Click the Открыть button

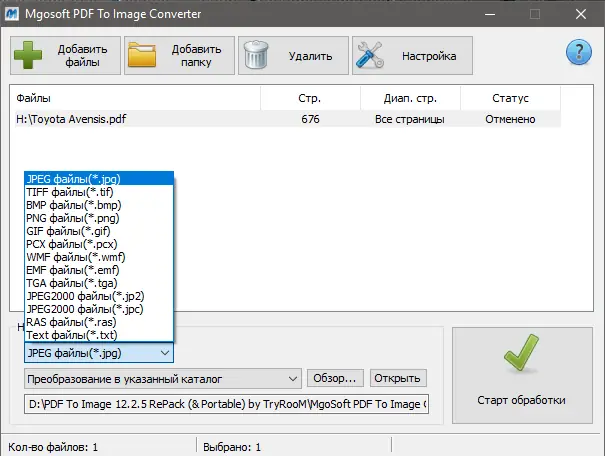click(398, 378)
